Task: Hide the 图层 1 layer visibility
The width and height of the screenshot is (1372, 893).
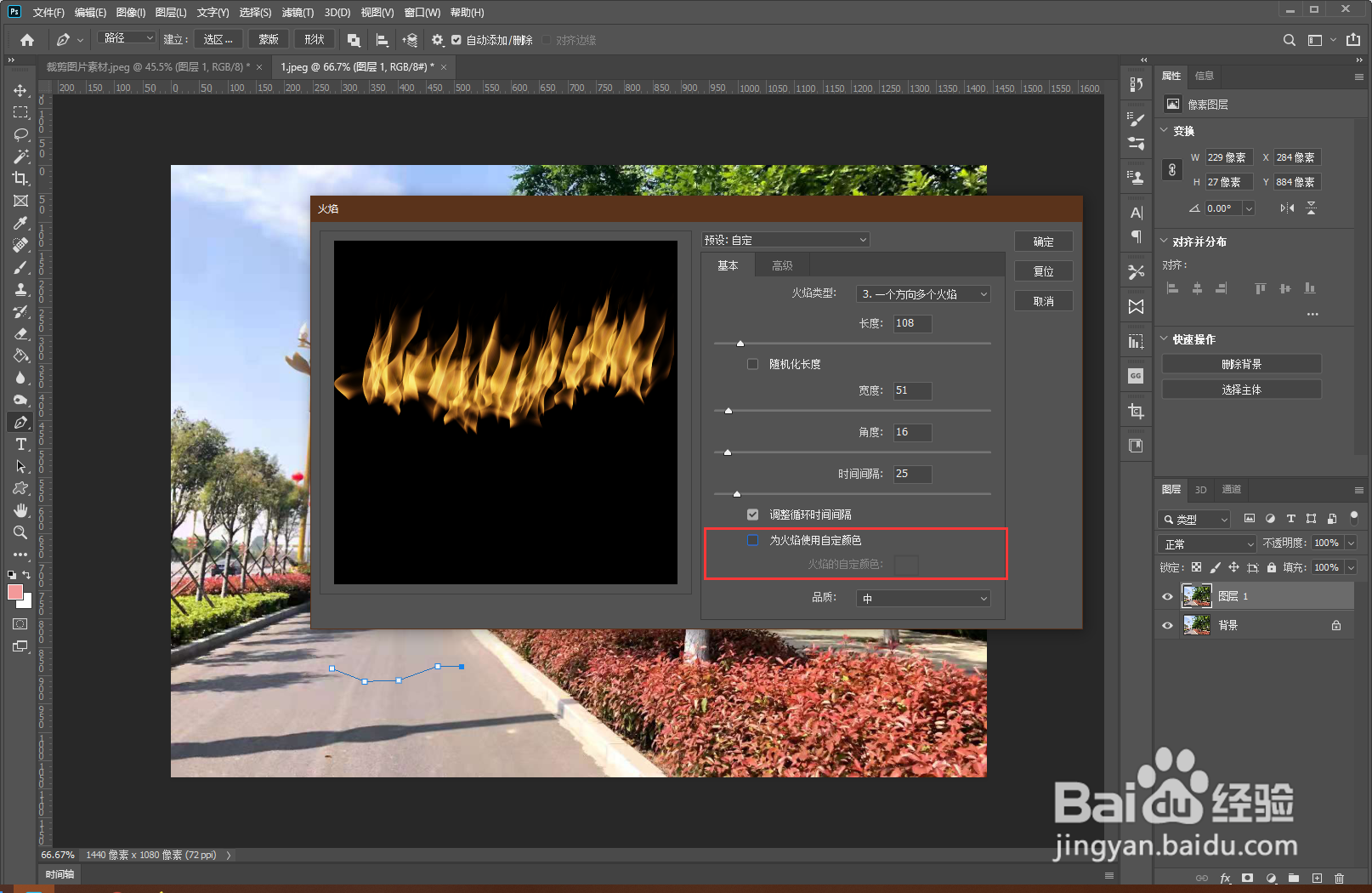Action: coord(1167,596)
